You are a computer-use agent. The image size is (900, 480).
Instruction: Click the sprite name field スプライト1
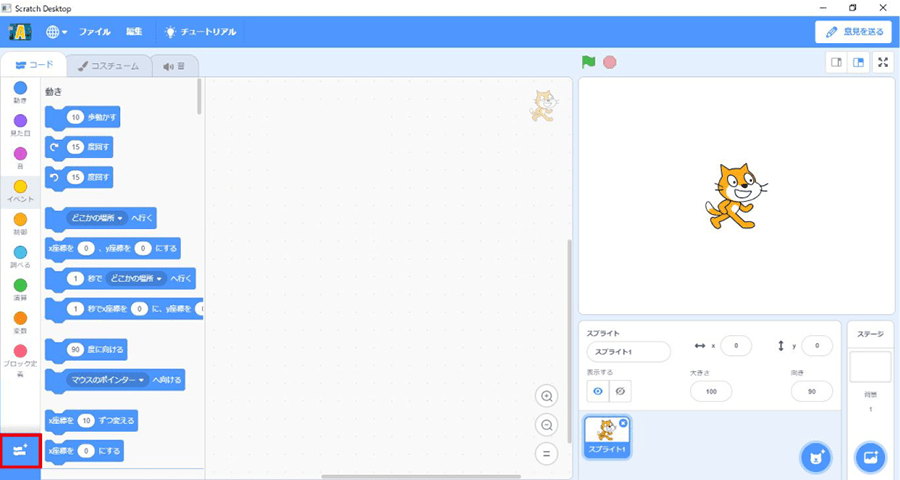(x=629, y=352)
